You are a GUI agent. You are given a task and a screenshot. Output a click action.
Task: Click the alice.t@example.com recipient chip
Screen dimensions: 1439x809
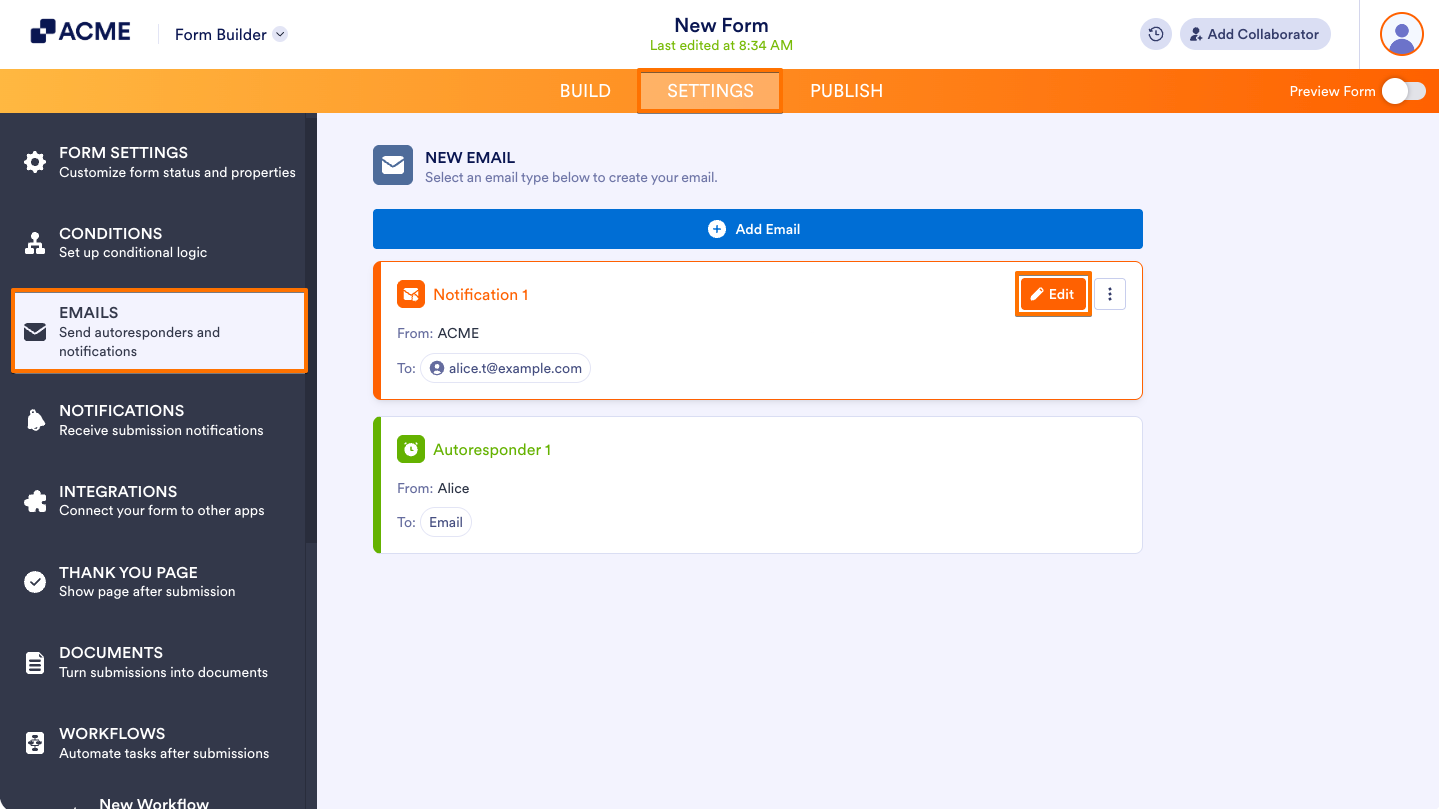[x=505, y=368]
